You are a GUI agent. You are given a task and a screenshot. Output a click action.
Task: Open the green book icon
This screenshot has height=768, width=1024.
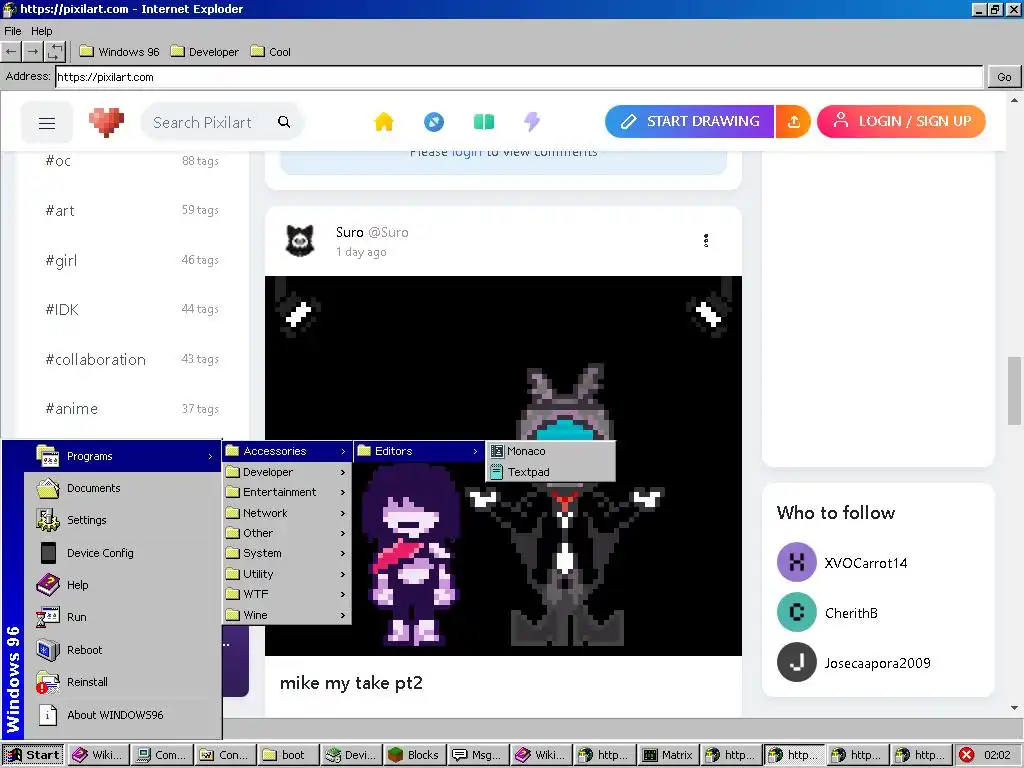tap(484, 121)
